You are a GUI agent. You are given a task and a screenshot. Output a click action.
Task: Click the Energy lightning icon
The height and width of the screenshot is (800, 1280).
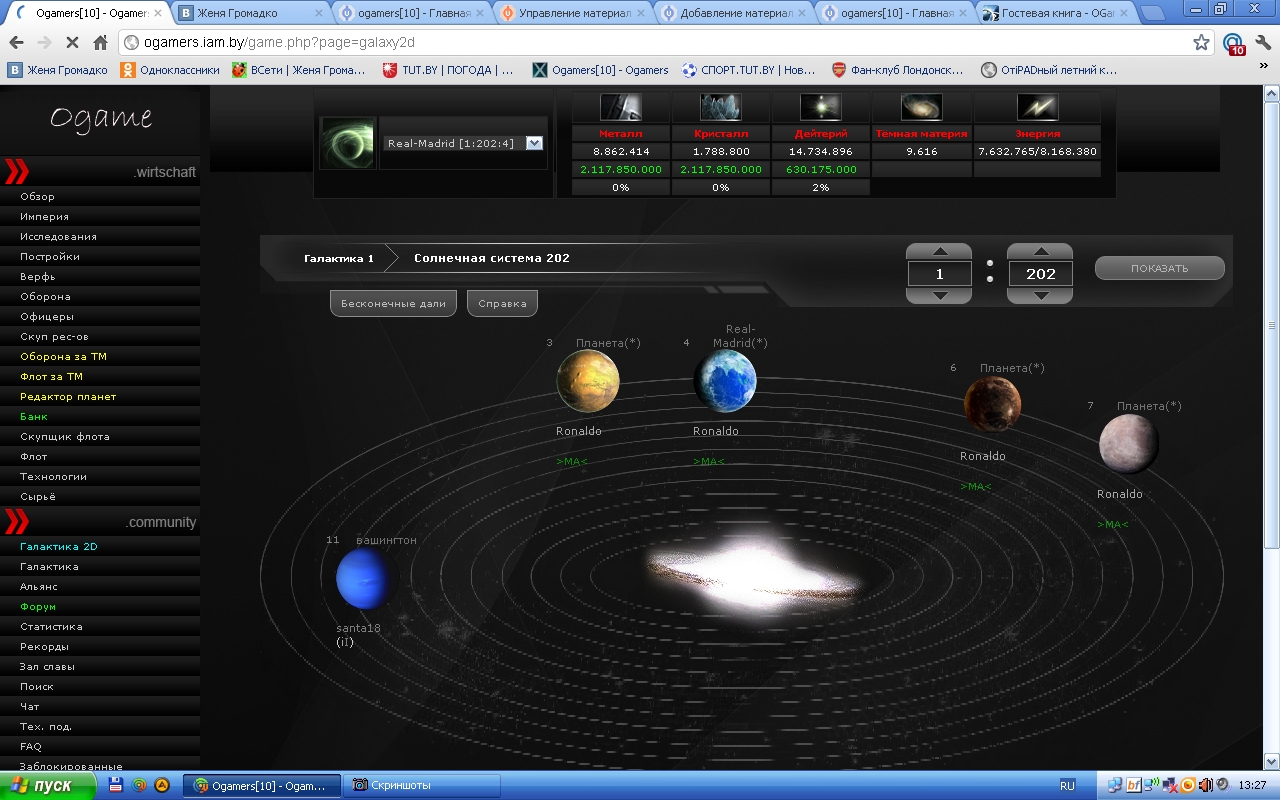[x=1037, y=107]
